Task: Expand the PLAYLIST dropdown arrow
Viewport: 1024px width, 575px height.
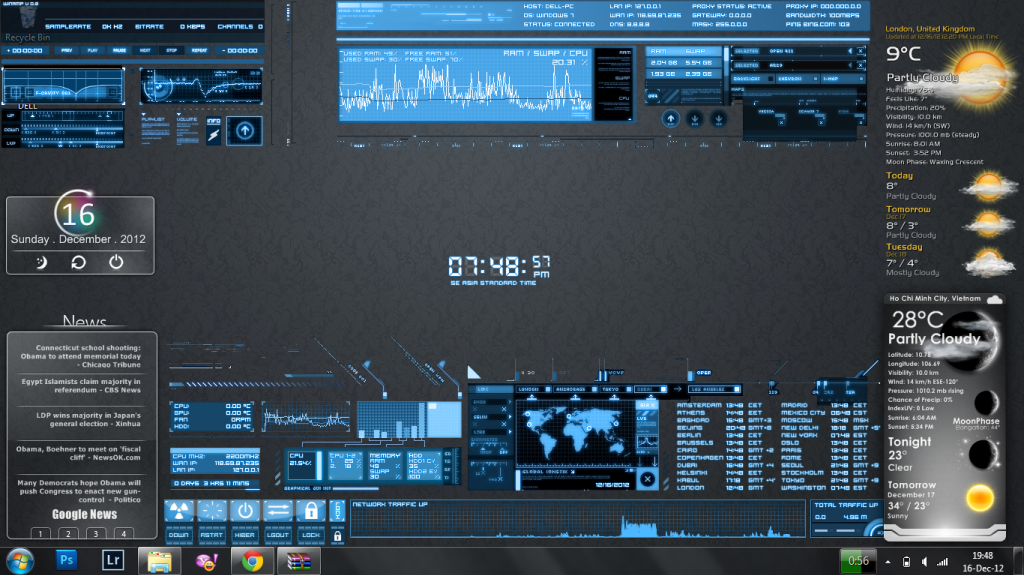Action: coord(144,115)
